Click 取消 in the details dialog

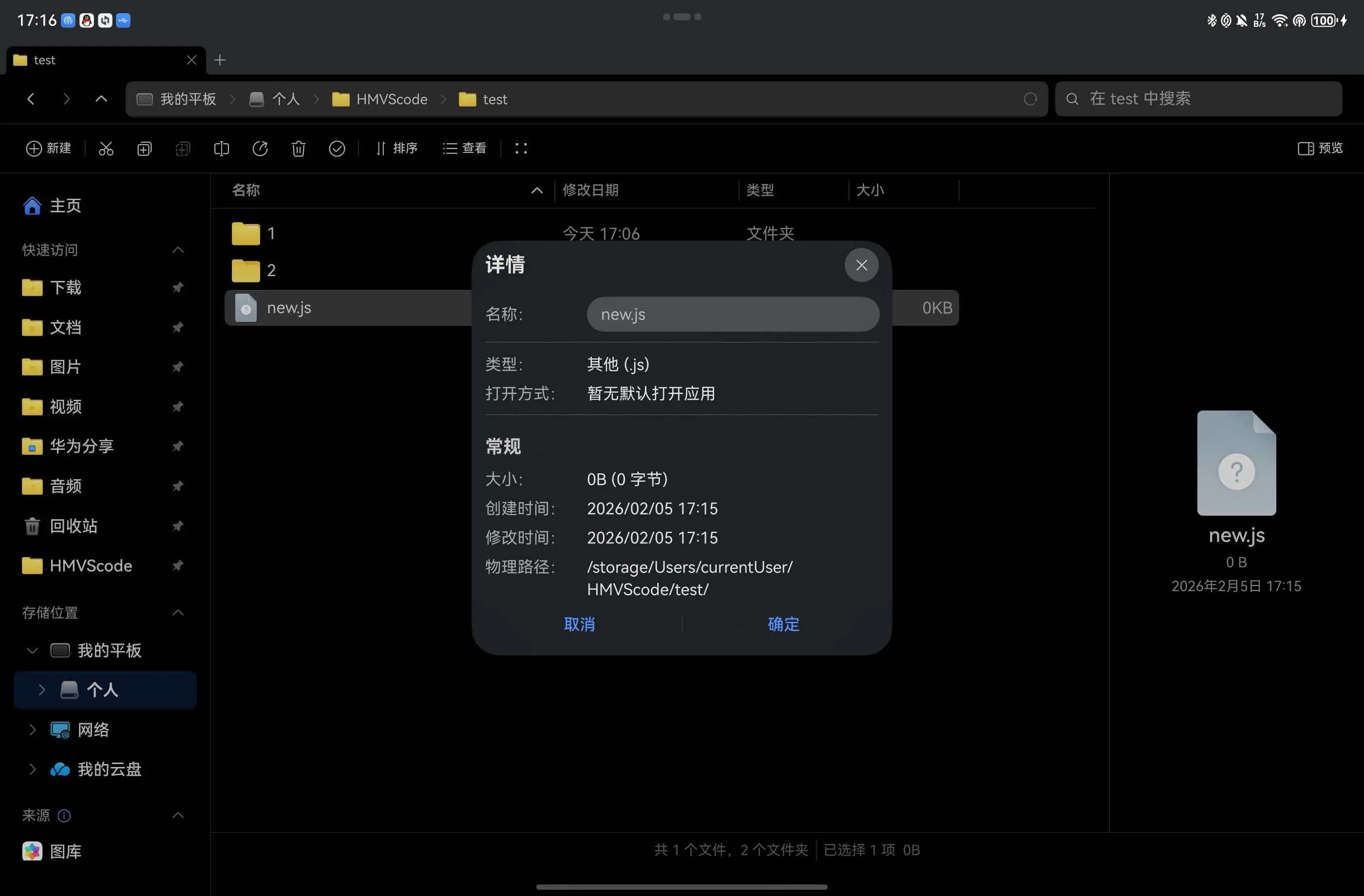click(x=579, y=624)
